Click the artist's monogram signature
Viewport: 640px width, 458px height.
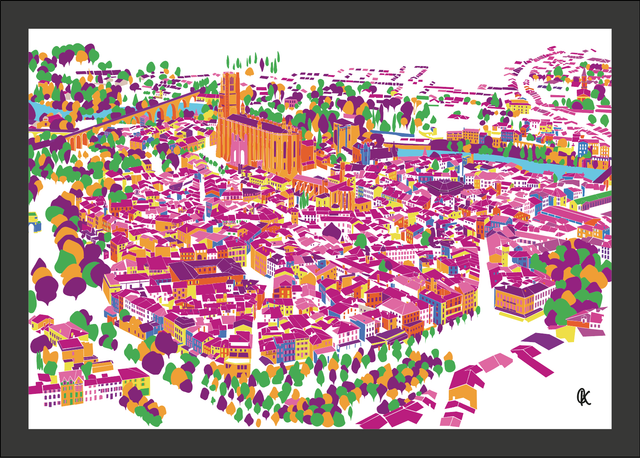(x=582, y=397)
